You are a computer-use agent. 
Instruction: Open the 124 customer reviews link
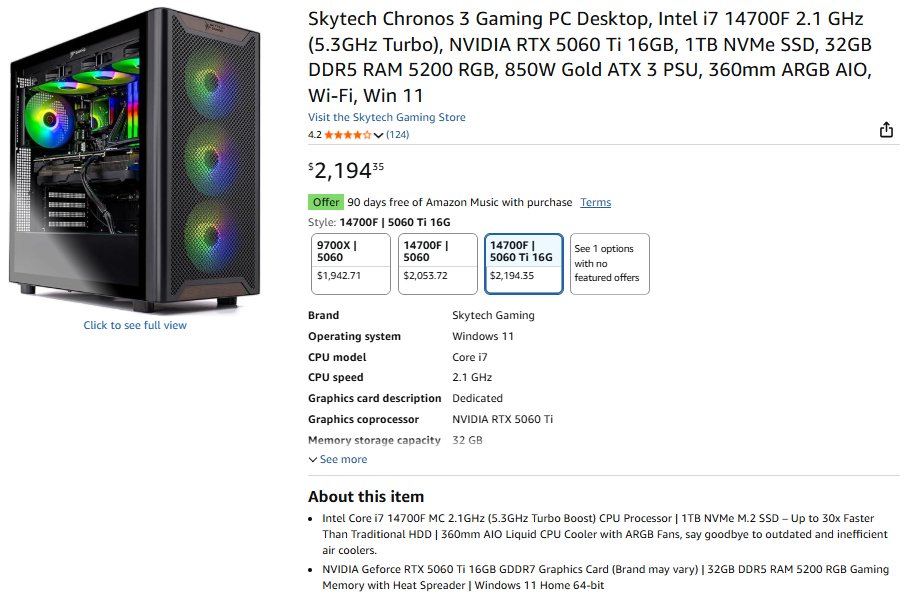click(x=397, y=135)
